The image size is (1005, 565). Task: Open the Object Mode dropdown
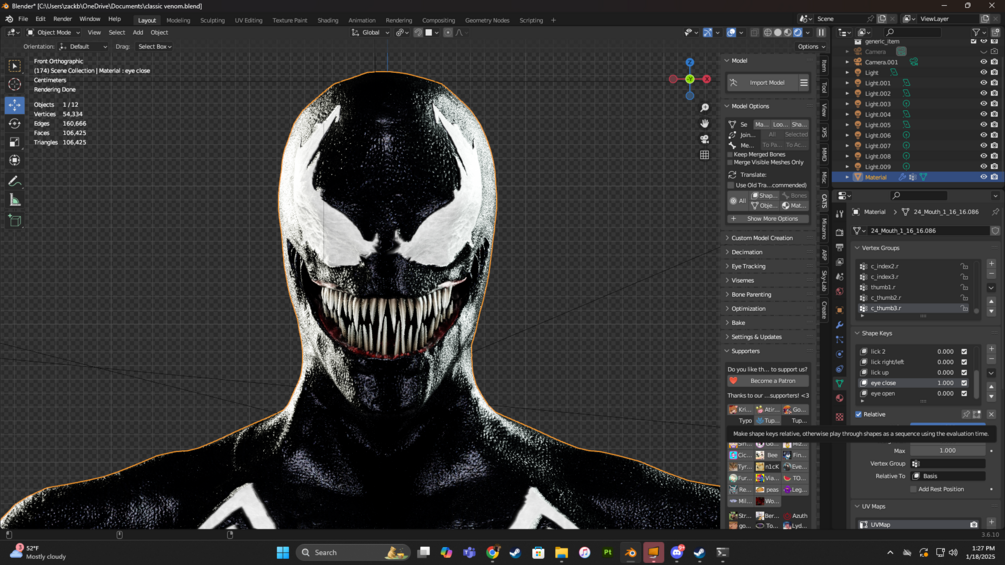55,32
